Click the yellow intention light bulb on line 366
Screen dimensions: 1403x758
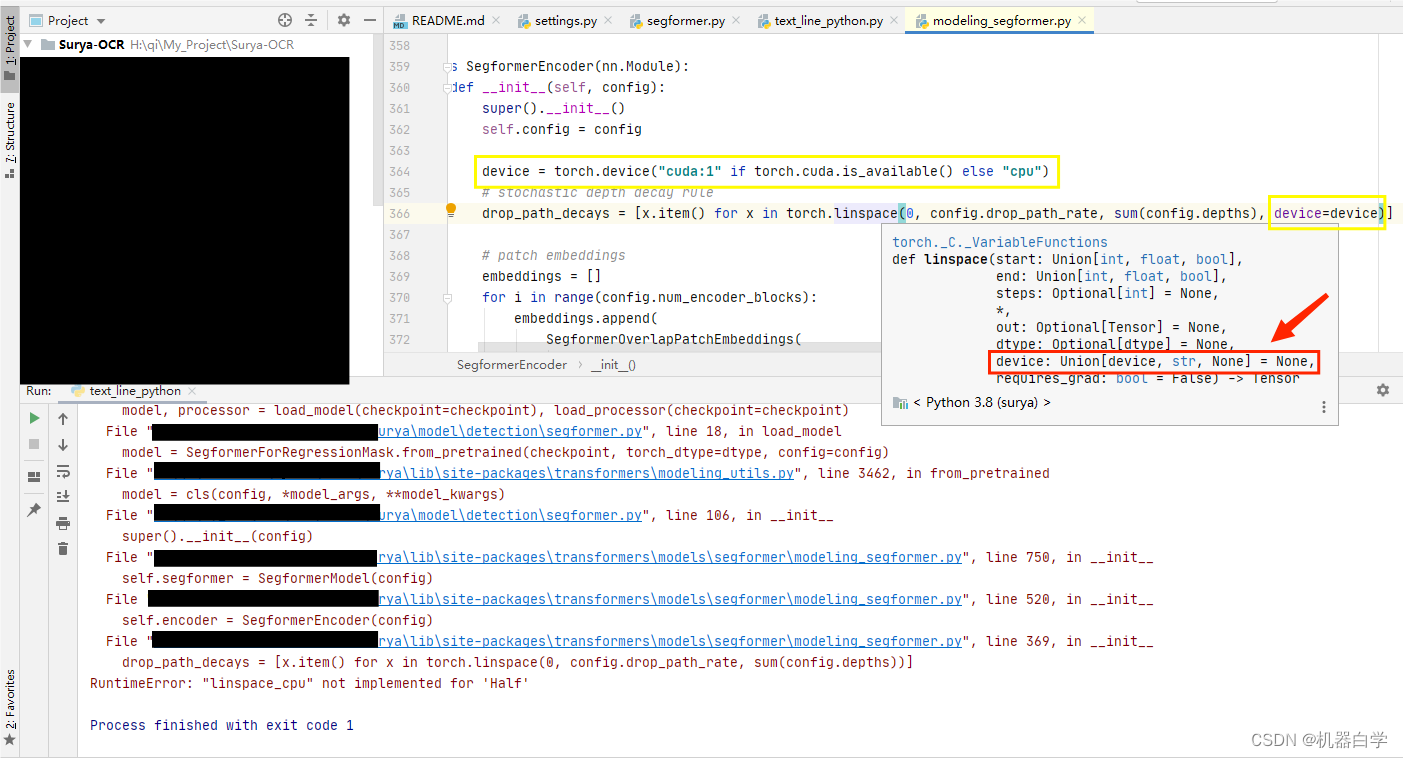(x=451, y=211)
